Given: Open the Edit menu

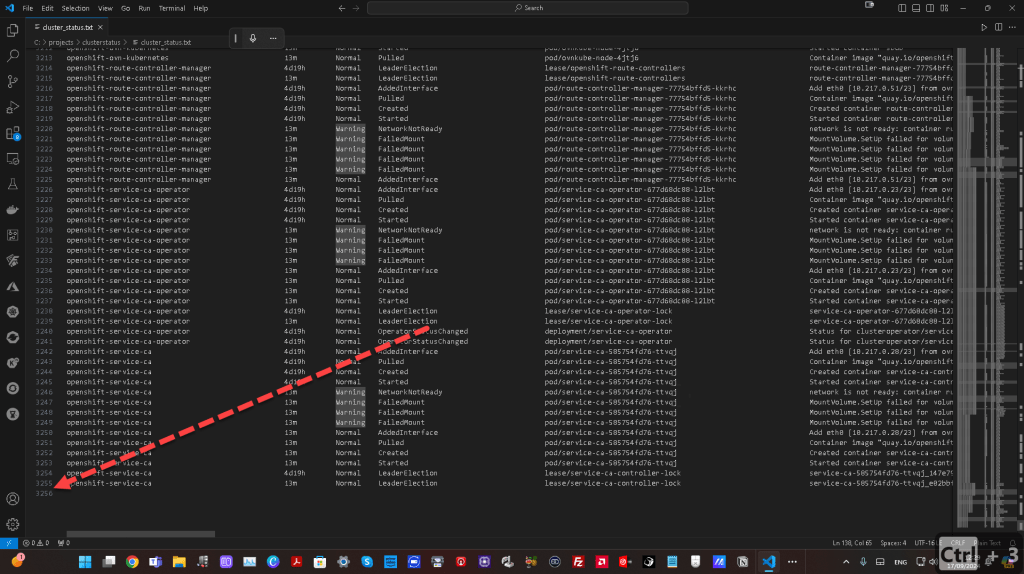Looking at the screenshot, I should tap(47, 8).
